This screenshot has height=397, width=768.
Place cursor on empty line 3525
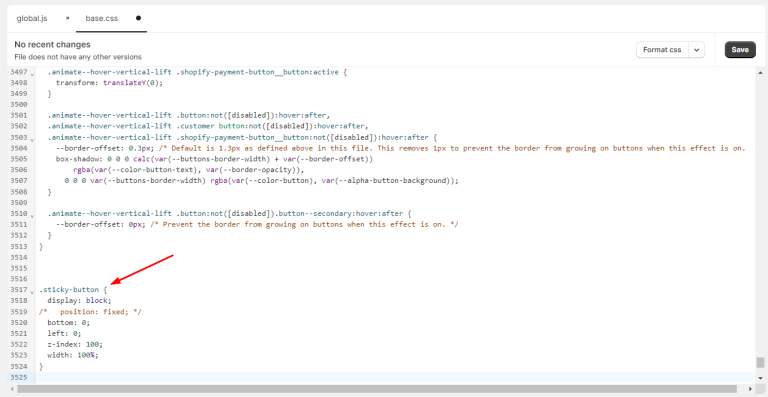coord(395,377)
